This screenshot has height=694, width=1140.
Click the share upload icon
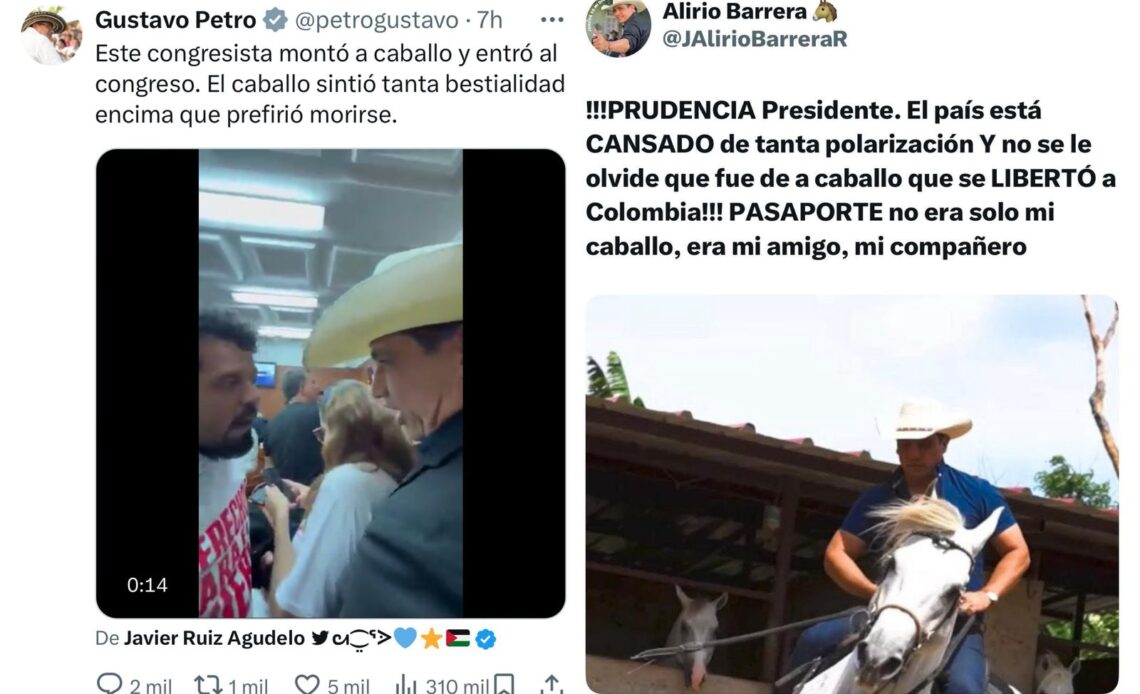(x=551, y=684)
